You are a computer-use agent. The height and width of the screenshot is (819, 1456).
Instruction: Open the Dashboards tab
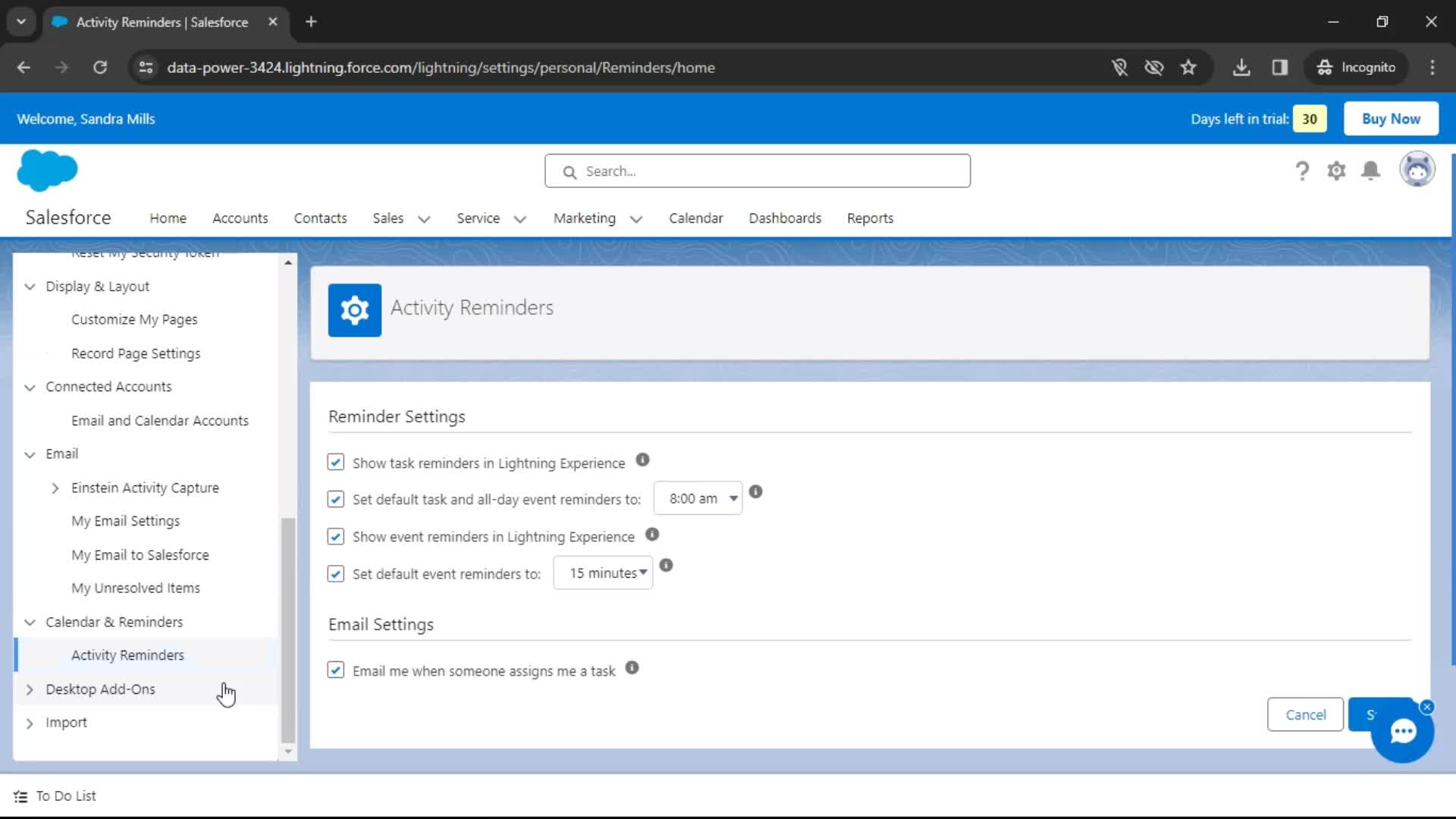pos(785,218)
